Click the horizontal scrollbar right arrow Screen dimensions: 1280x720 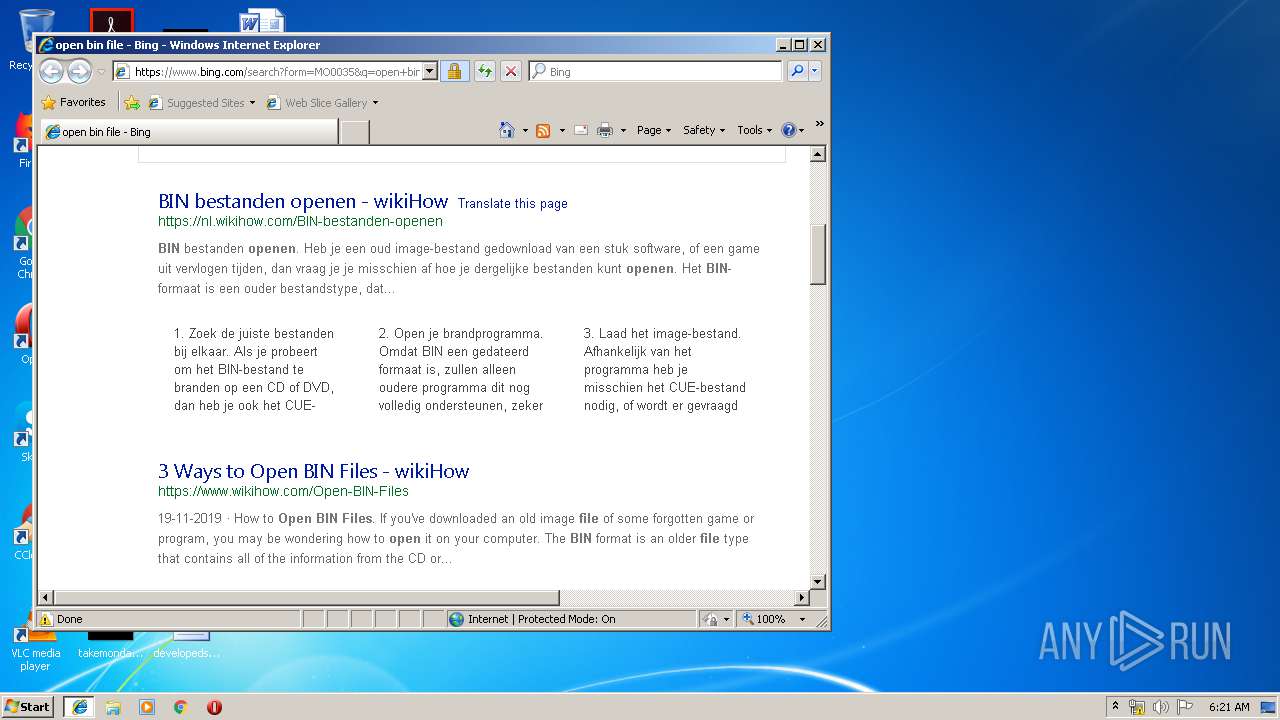coord(801,598)
